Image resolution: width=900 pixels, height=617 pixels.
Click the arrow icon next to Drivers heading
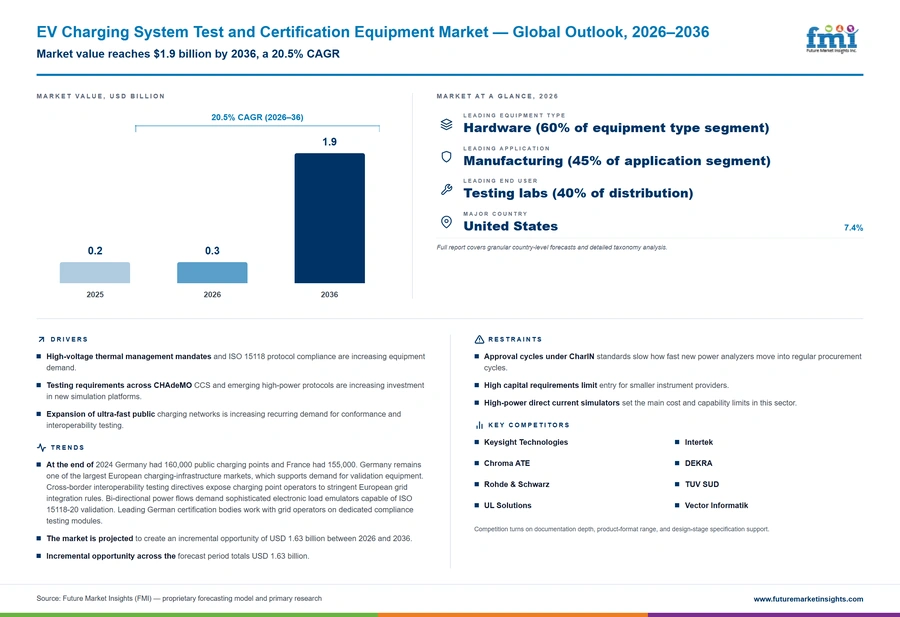41,340
